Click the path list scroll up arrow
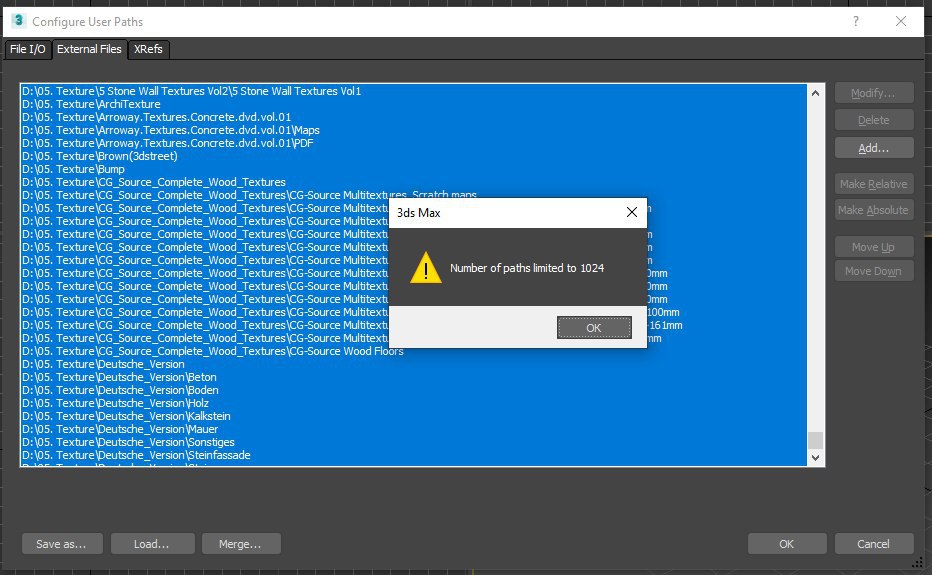The image size is (932, 575). pos(816,93)
